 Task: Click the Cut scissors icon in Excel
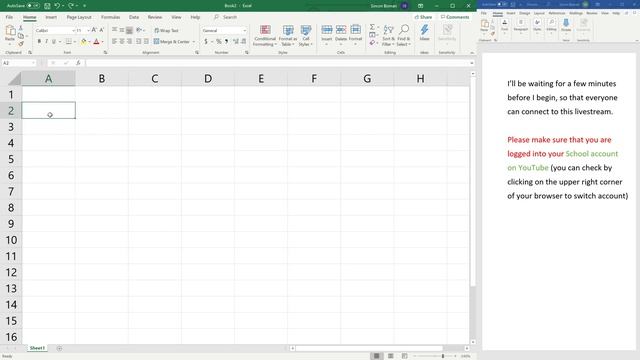click(x=21, y=28)
